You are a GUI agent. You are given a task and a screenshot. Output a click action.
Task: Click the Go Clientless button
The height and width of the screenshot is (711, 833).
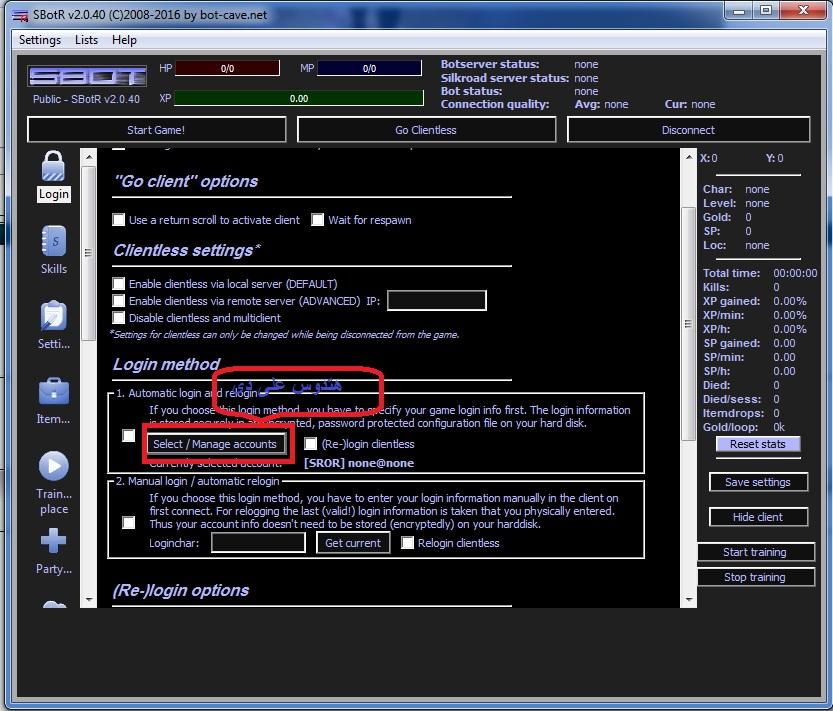tap(426, 130)
